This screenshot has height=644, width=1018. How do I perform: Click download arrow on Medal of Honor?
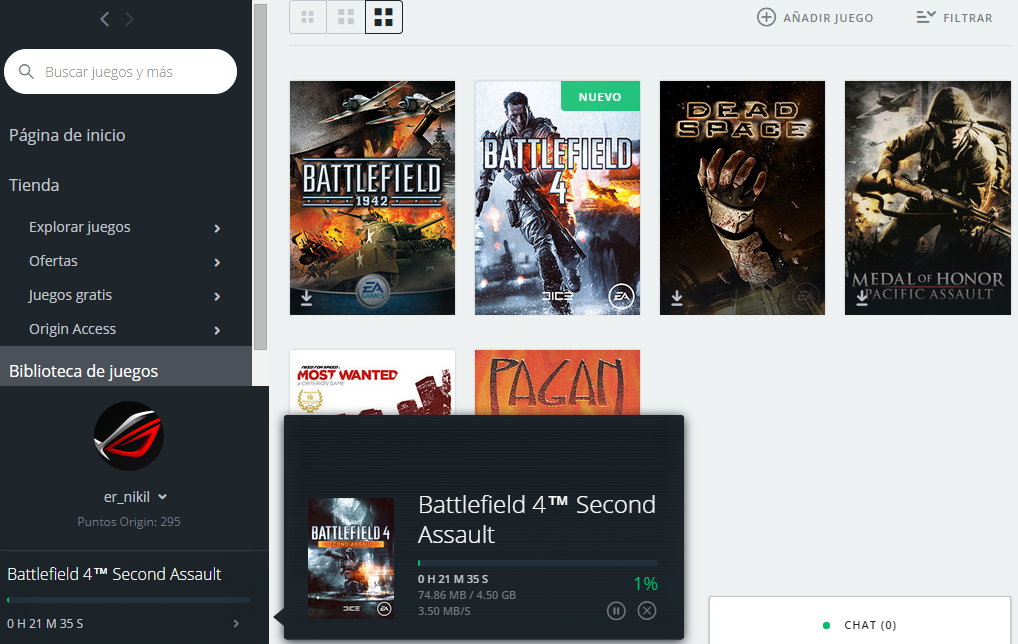click(862, 297)
